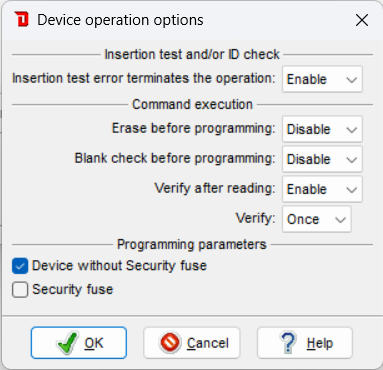
Task: Open the Help button
Action: coord(305,343)
